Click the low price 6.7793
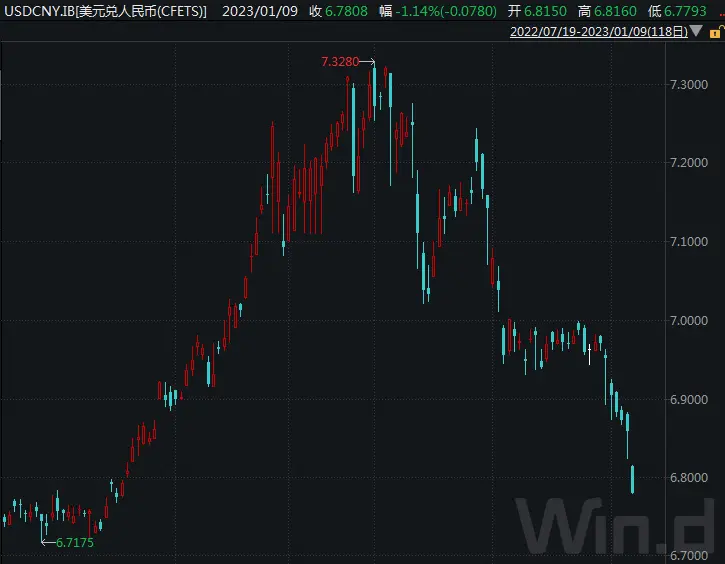 tap(685, 11)
